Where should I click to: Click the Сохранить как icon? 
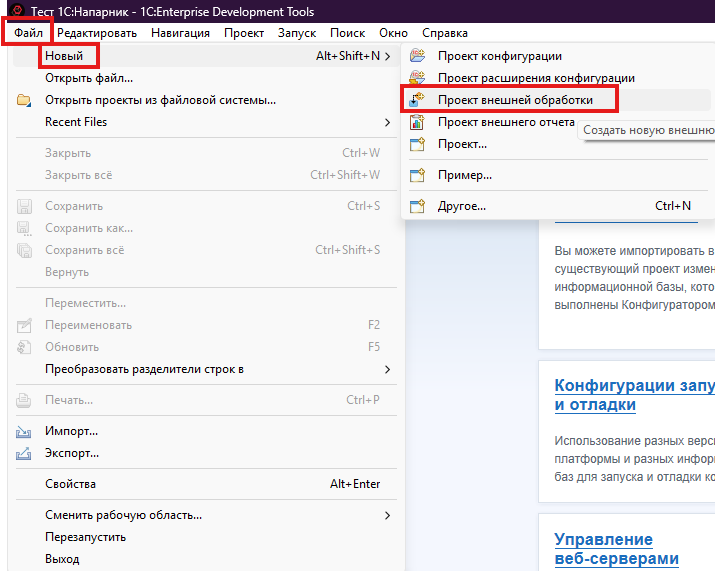[24, 228]
